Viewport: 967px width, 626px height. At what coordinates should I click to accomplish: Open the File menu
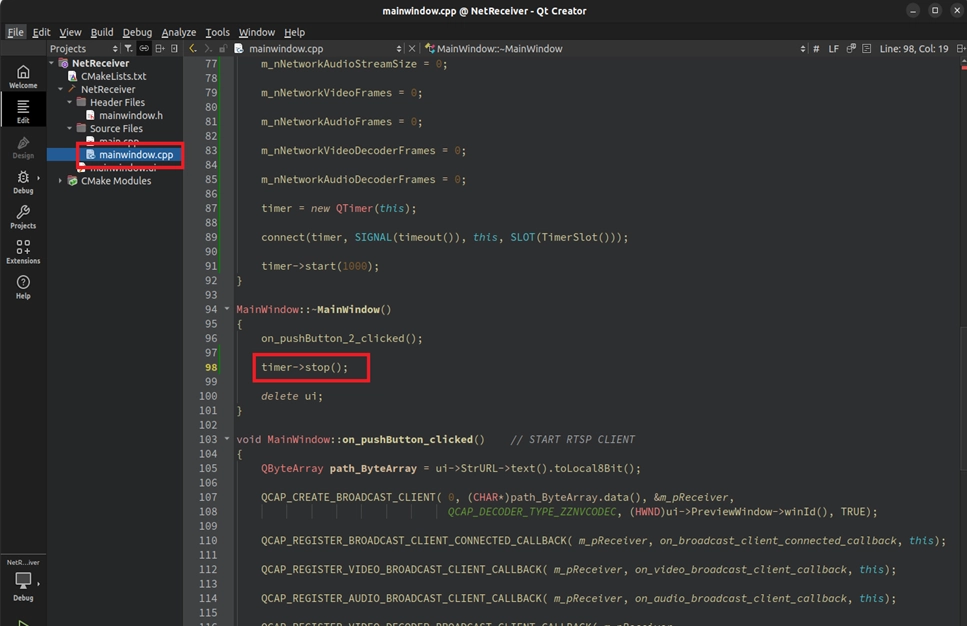pos(15,32)
